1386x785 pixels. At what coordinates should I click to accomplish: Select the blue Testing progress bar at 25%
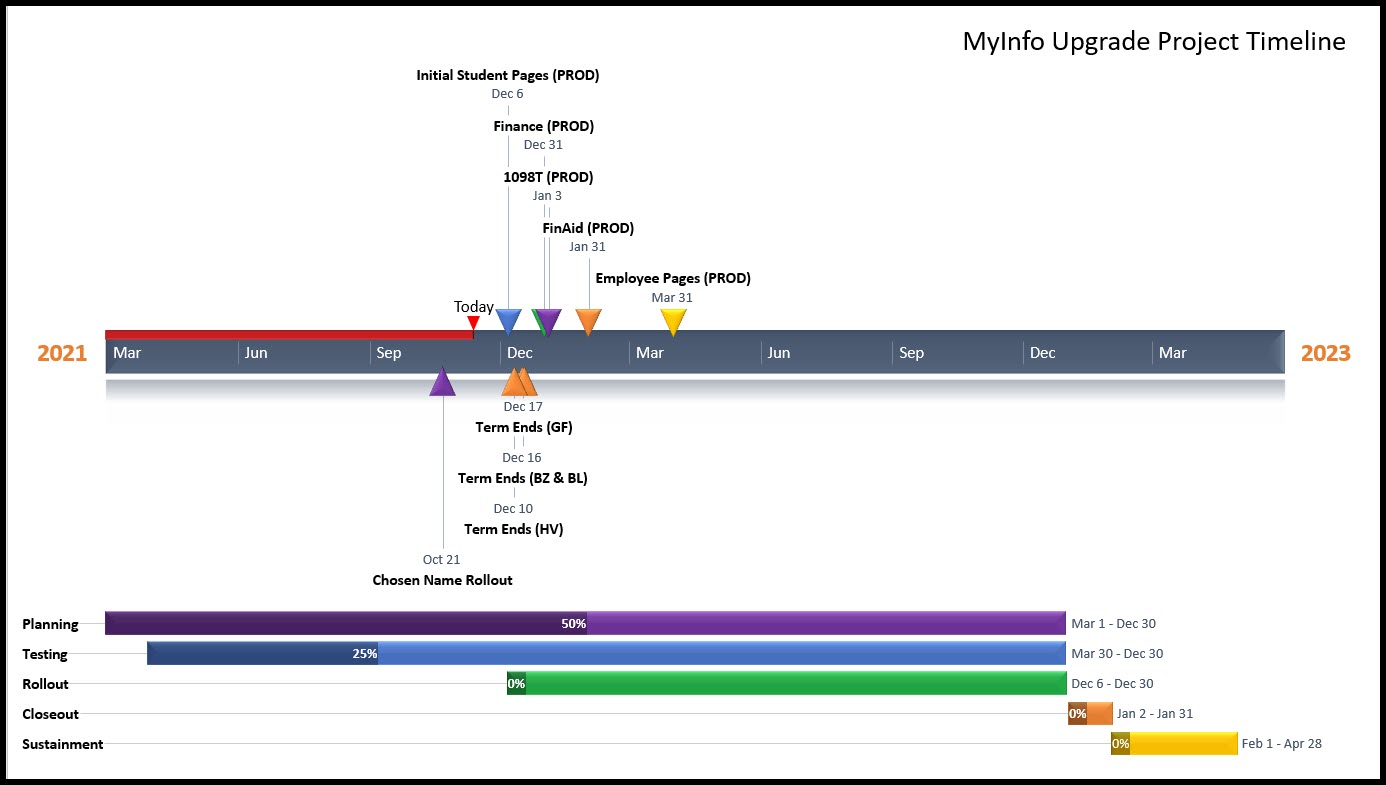[606, 653]
